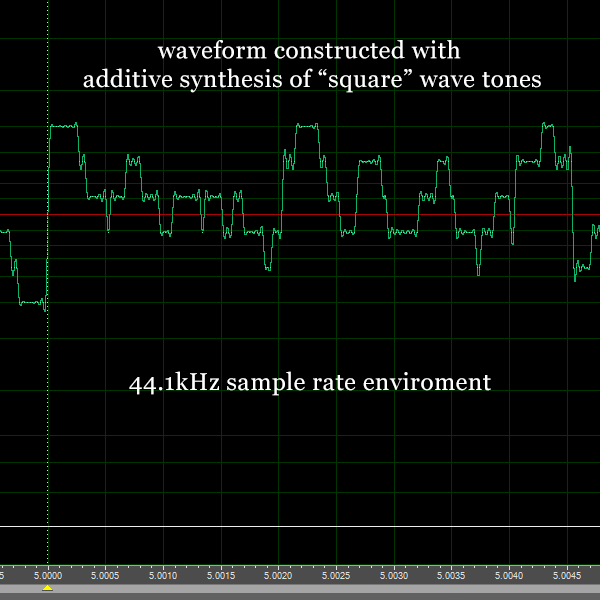This screenshot has width=600, height=600.
Task: Click the first tall waveform peak after cursor
Action: (x=63, y=126)
